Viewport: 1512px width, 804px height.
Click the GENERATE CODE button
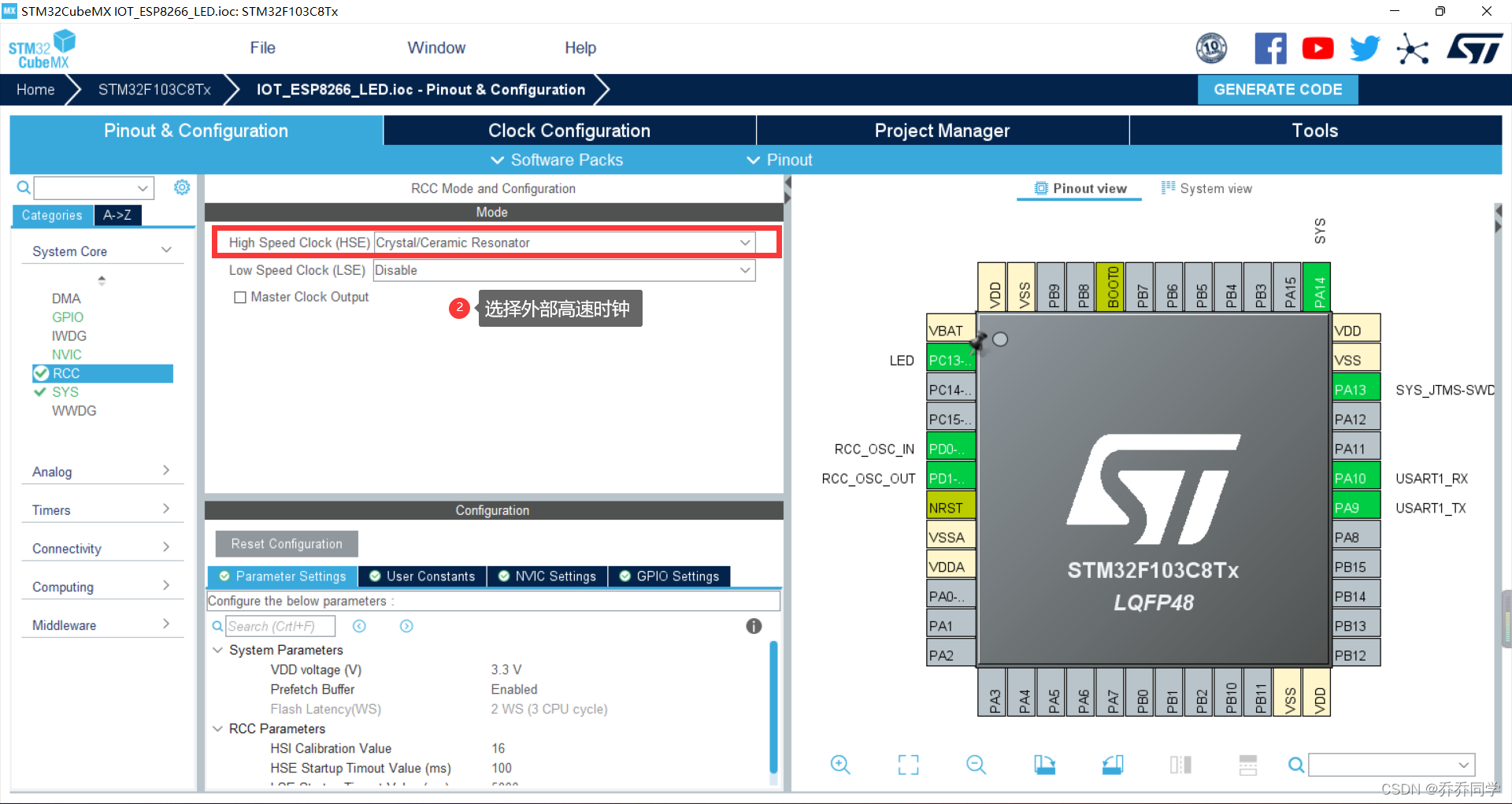[x=1278, y=90]
